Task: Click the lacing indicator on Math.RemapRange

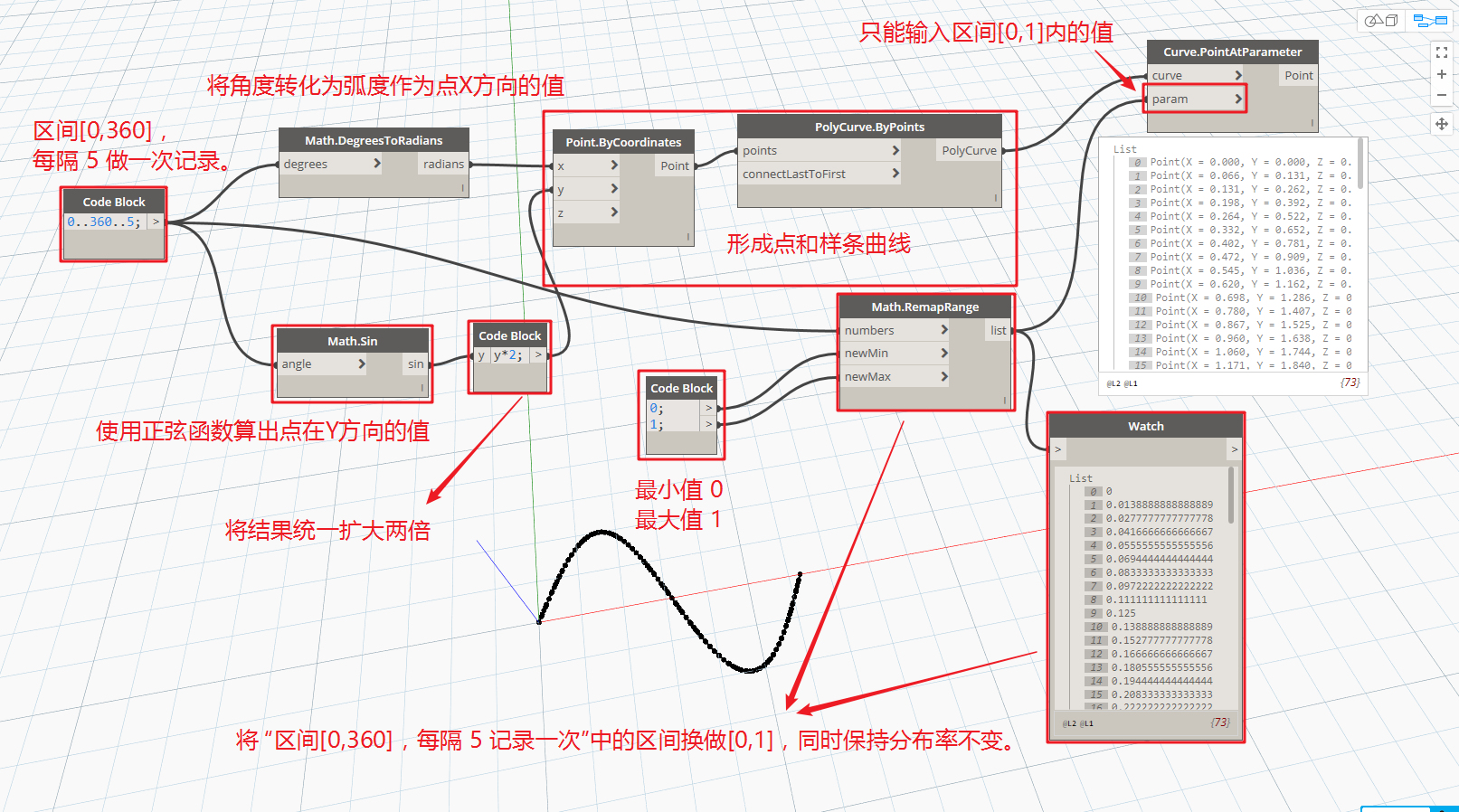Action: 1005,401
